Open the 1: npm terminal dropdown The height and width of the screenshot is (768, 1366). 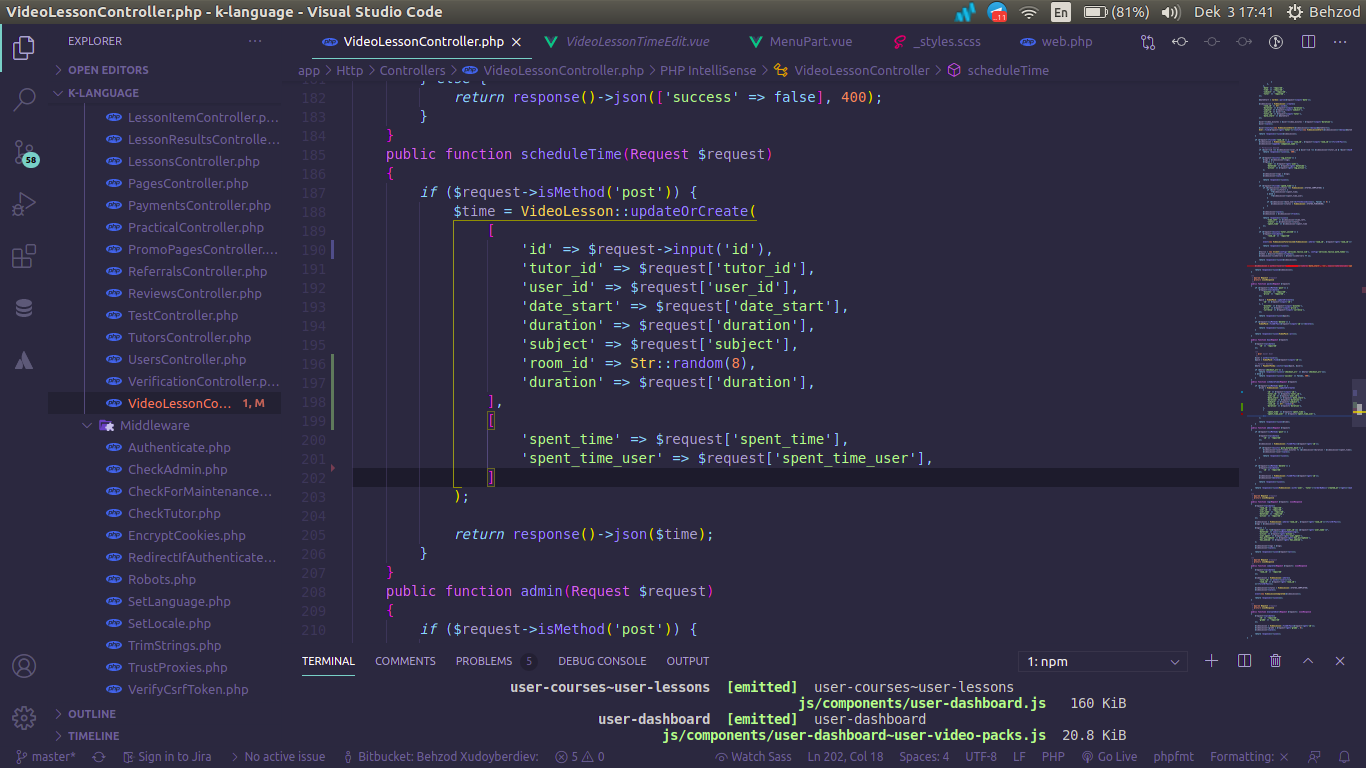1103,661
